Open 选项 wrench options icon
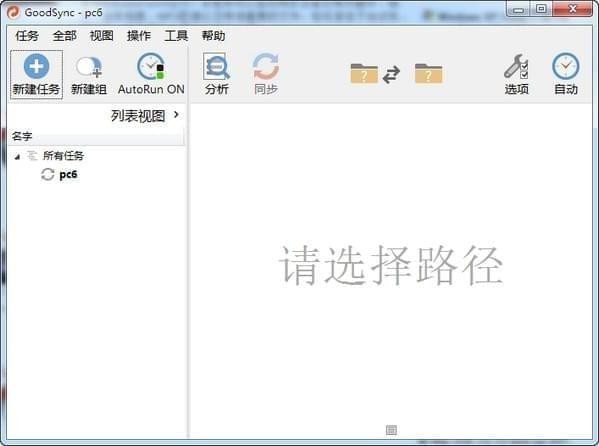Screen dimensions: 599x446 pos(516,66)
